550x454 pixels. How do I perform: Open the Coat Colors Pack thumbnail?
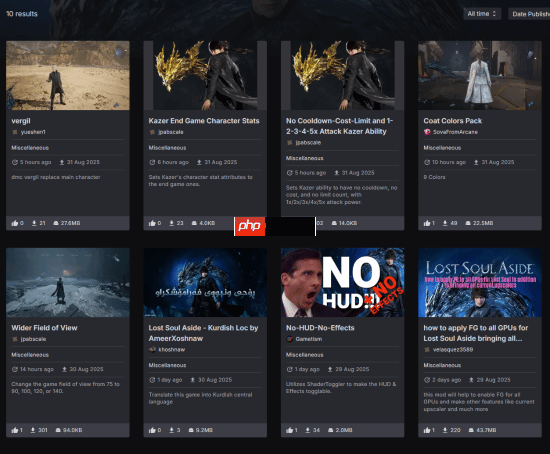(x=480, y=75)
